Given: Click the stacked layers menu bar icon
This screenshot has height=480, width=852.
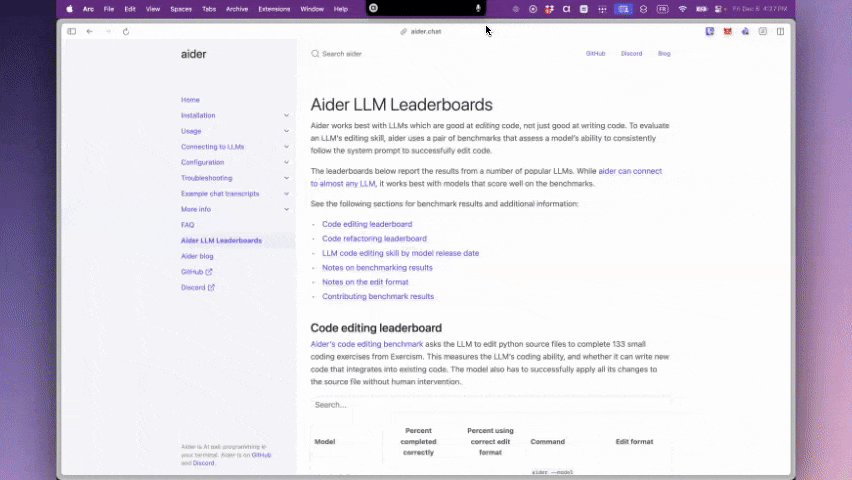Looking at the screenshot, I should coord(643,9).
